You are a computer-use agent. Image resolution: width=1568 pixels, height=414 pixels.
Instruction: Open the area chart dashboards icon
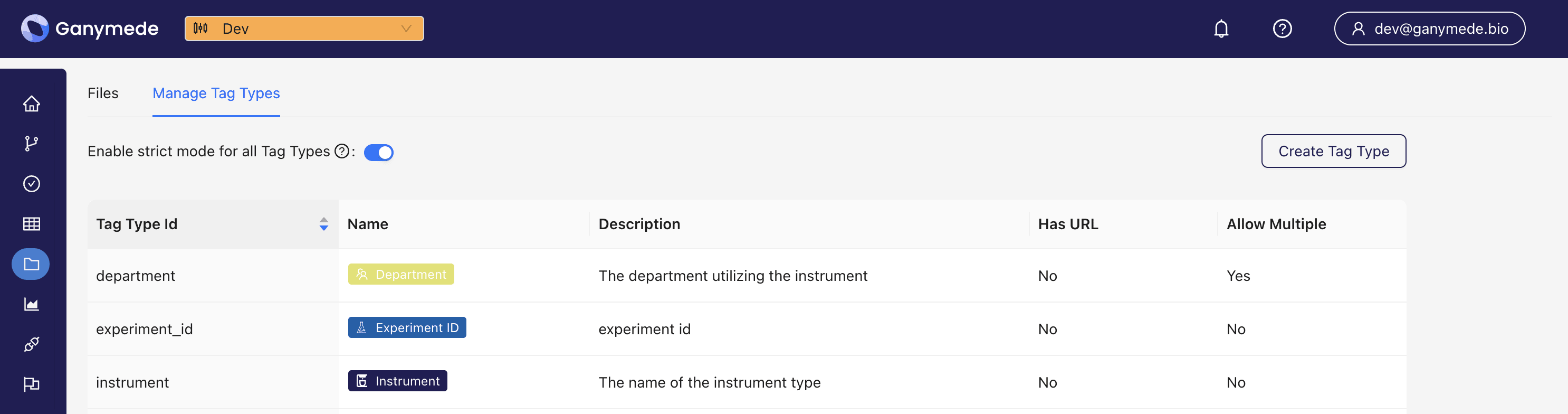[32, 304]
